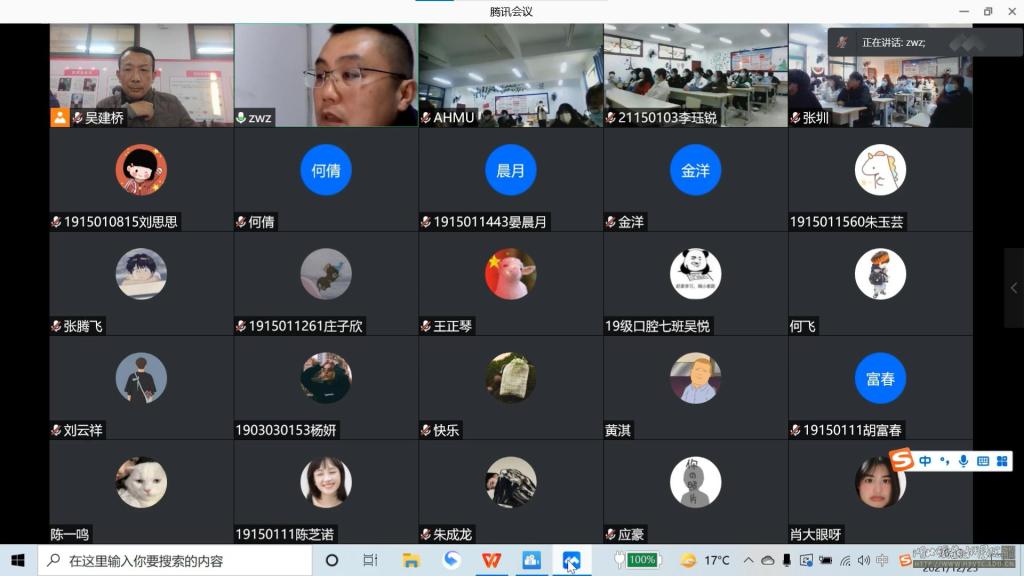Start Sogou voice input microphone

click(963, 461)
